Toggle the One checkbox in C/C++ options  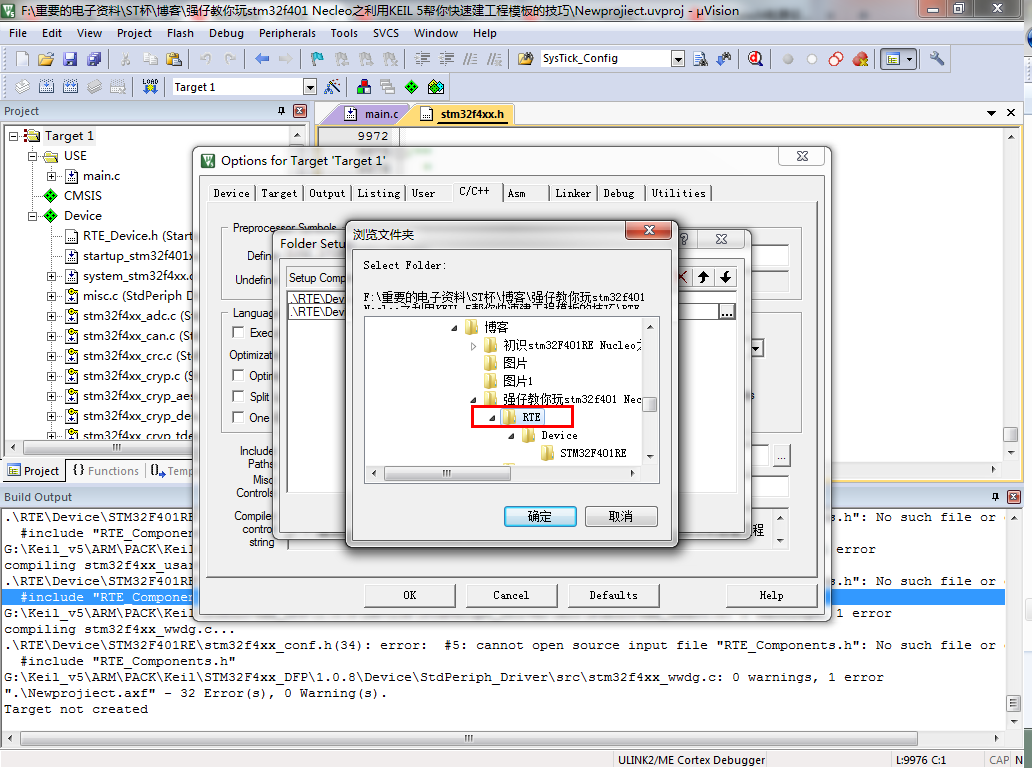pos(238,417)
